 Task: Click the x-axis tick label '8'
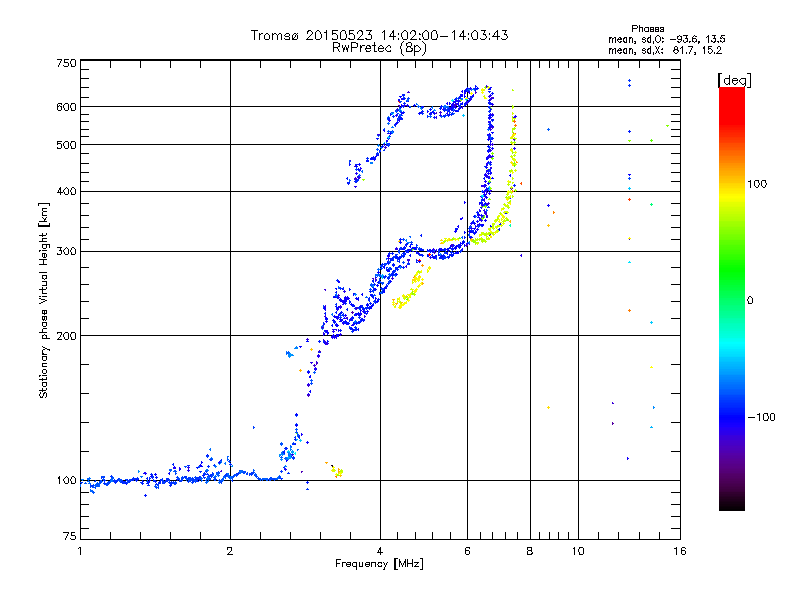pos(530,551)
